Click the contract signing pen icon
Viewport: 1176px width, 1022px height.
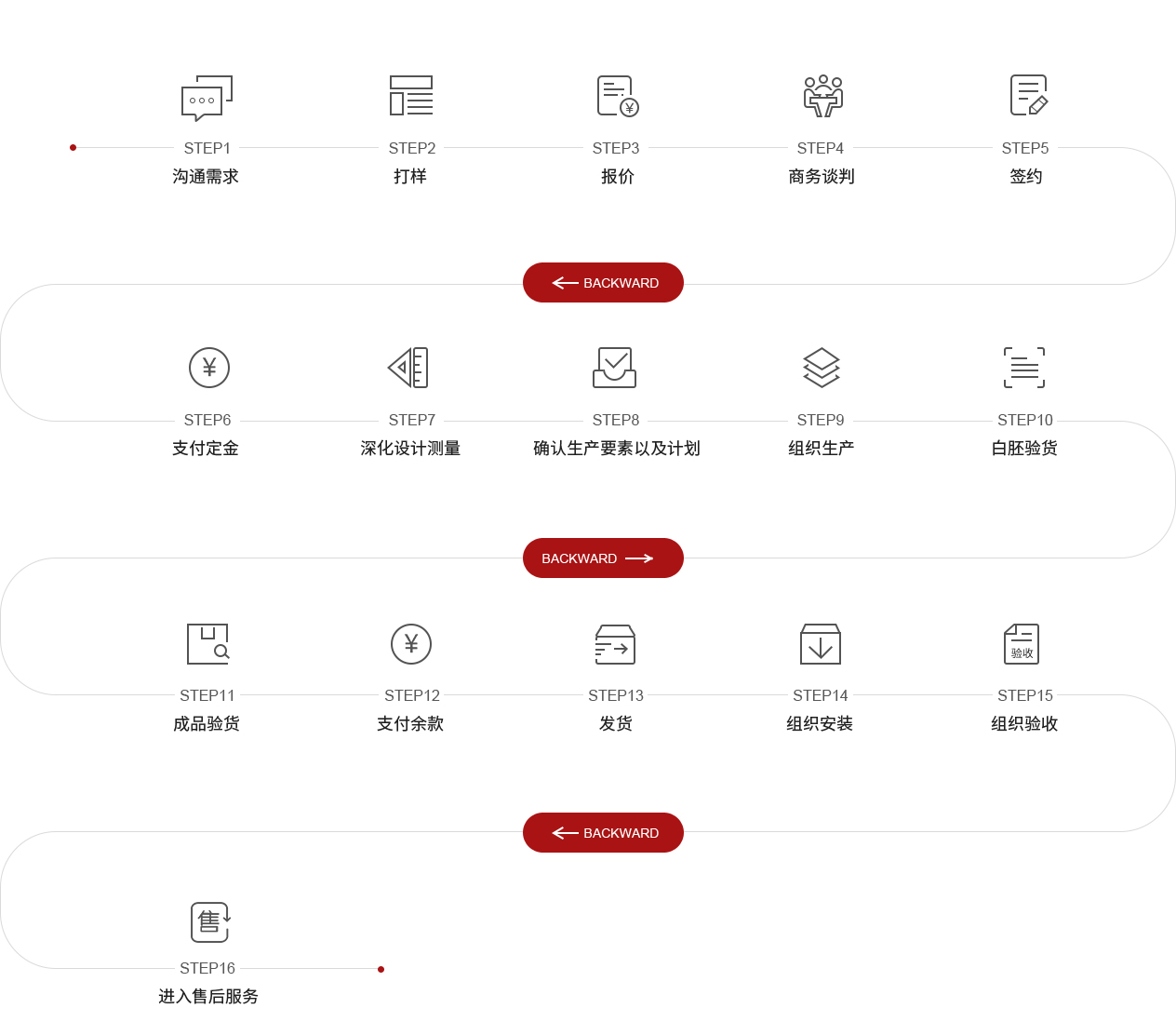pos(1028,96)
